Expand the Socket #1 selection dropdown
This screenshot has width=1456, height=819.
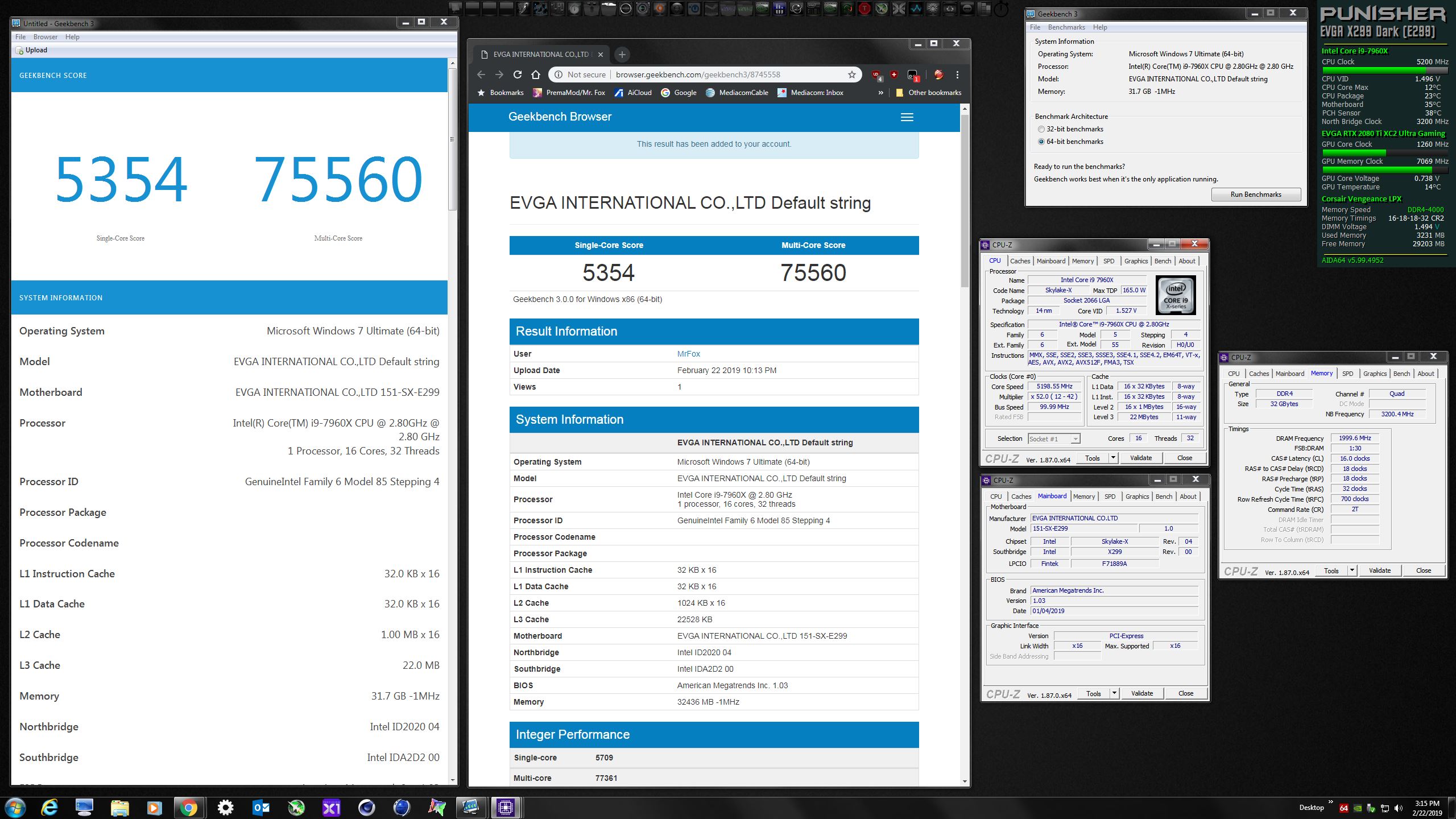pos(1075,439)
